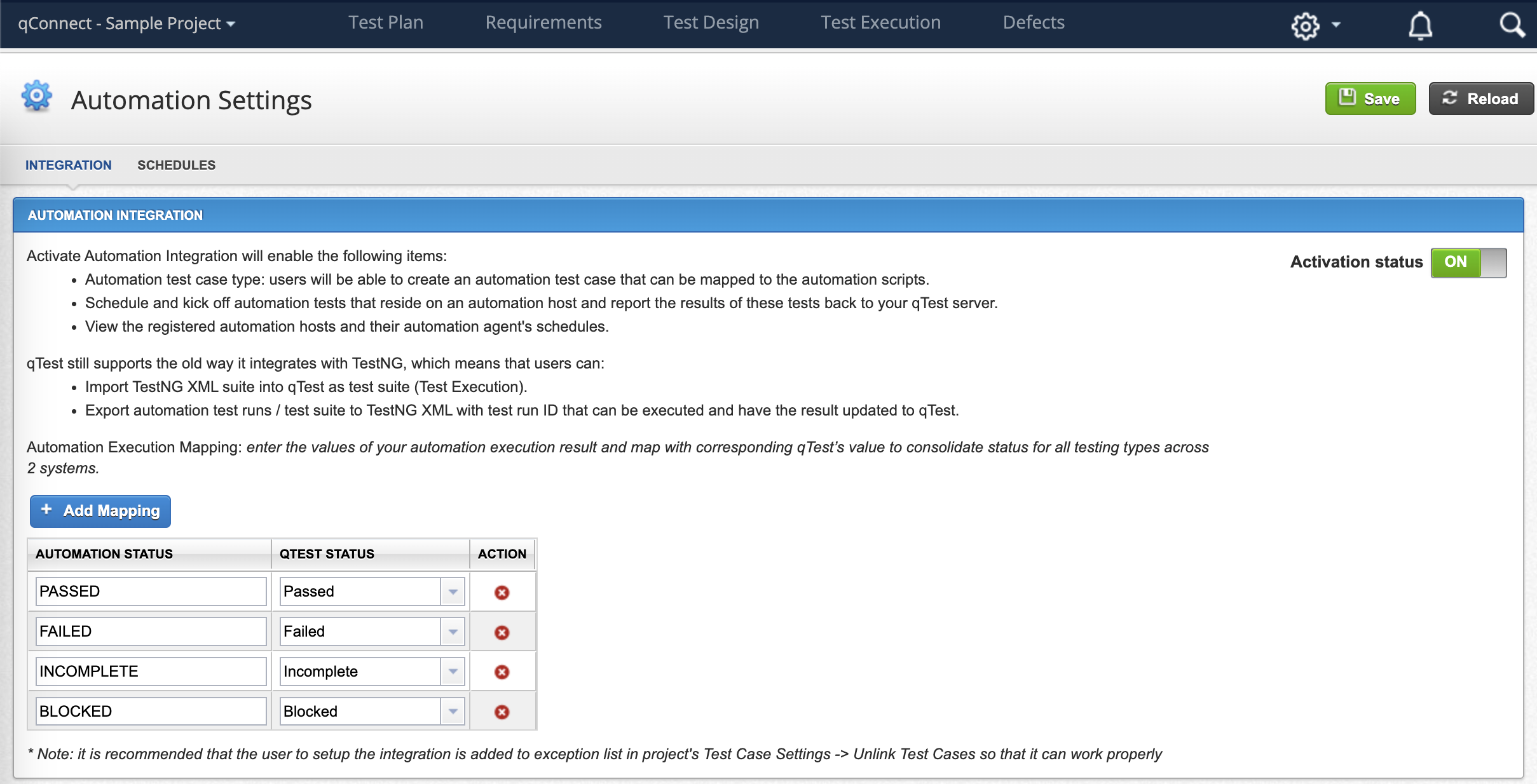Expand the Blocked status dropdown
This screenshot has width=1537, height=784.
[452, 711]
